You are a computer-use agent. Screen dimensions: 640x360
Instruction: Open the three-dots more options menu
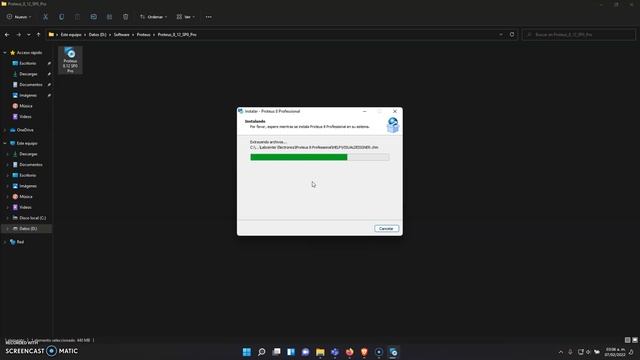click(209, 17)
